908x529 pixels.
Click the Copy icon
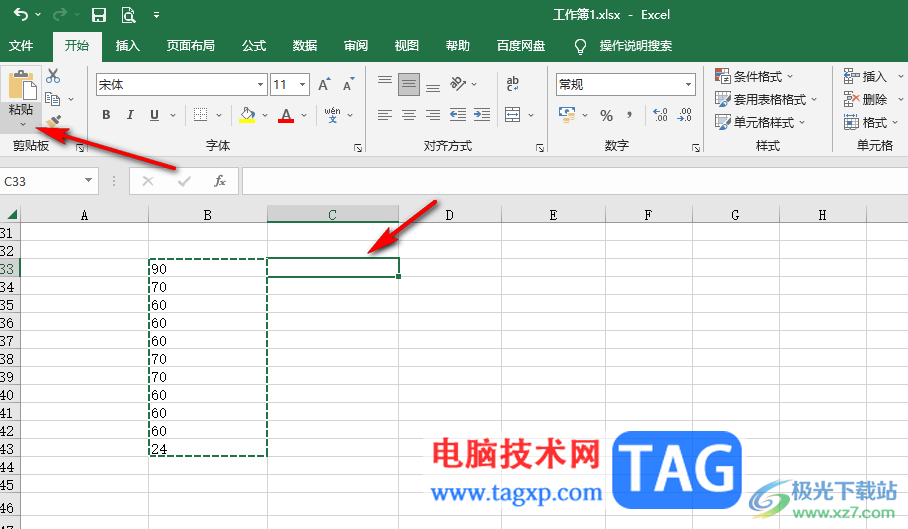click(x=53, y=99)
